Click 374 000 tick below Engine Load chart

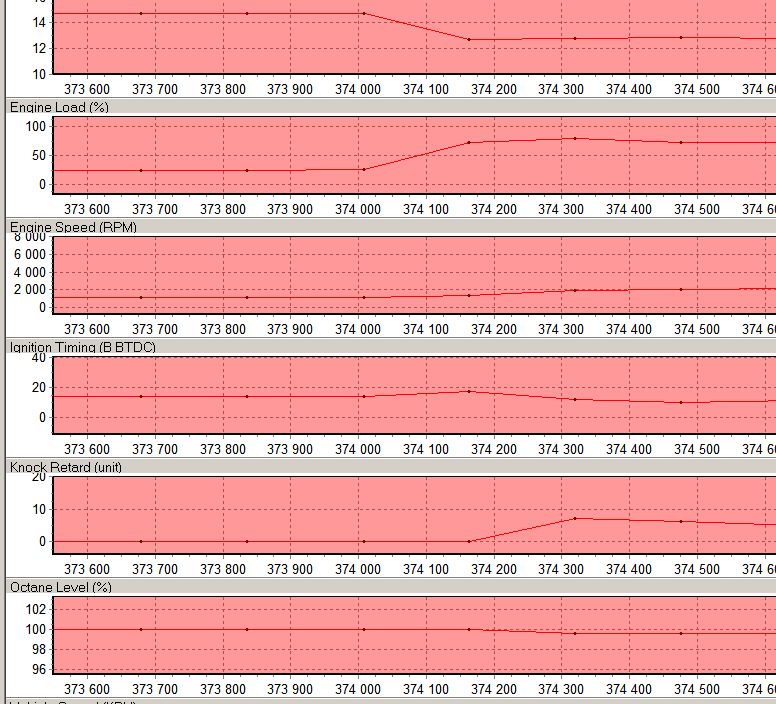click(357, 209)
